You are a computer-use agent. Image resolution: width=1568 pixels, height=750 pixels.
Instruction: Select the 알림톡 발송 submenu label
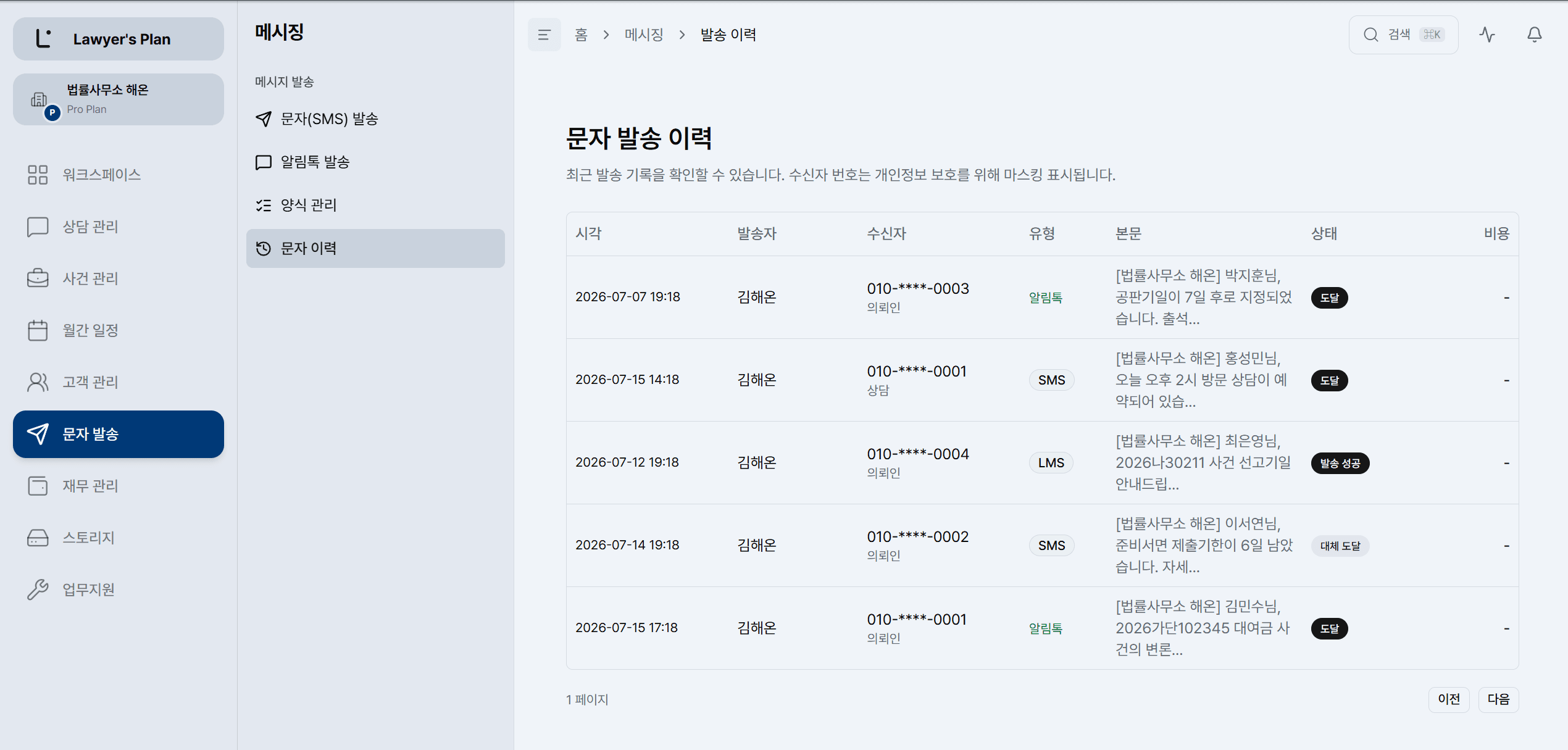pyautogui.click(x=315, y=162)
